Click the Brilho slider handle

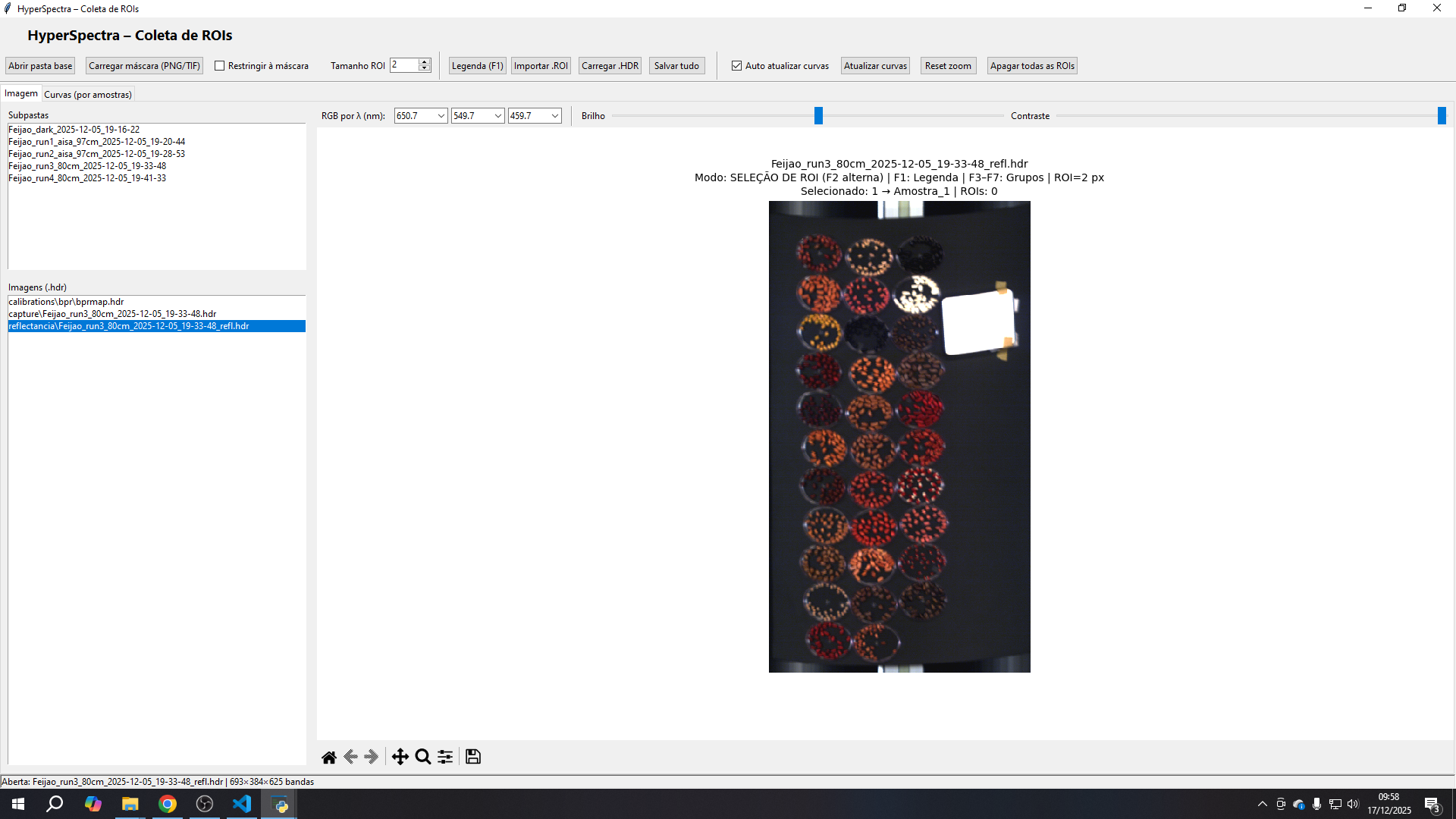pyautogui.click(x=818, y=116)
